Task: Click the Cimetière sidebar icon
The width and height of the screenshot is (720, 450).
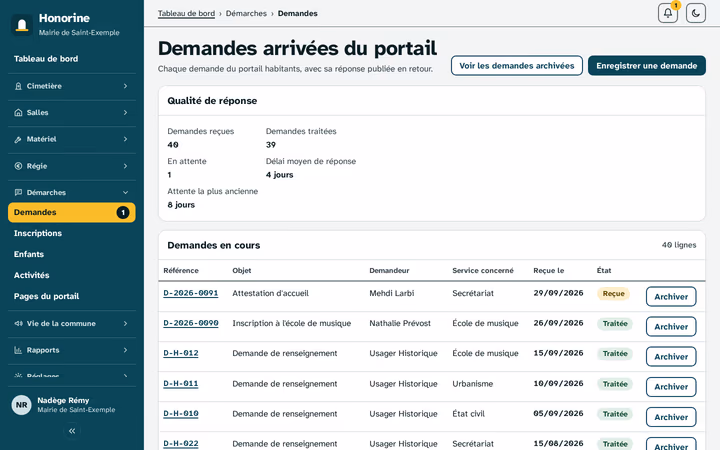Action: point(18,86)
